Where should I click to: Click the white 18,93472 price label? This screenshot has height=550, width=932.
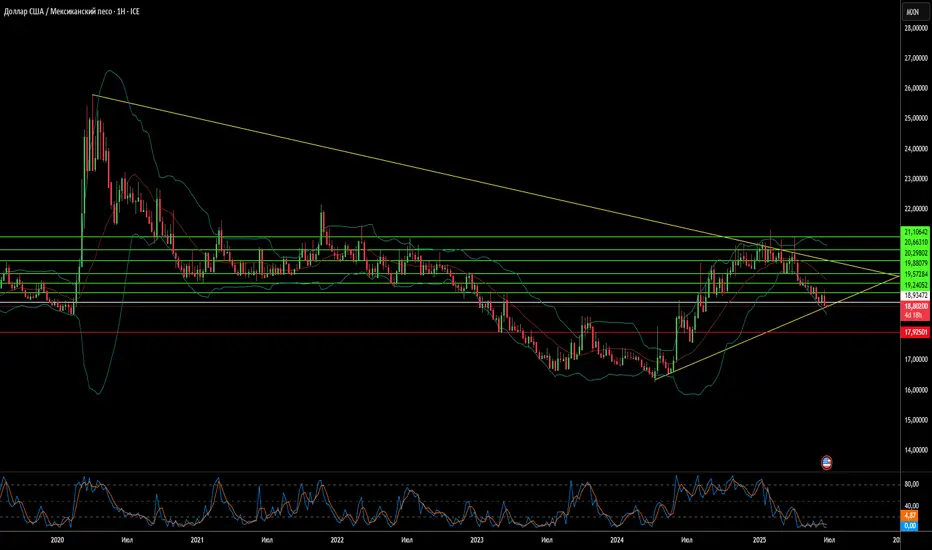click(x=916, y=295)
